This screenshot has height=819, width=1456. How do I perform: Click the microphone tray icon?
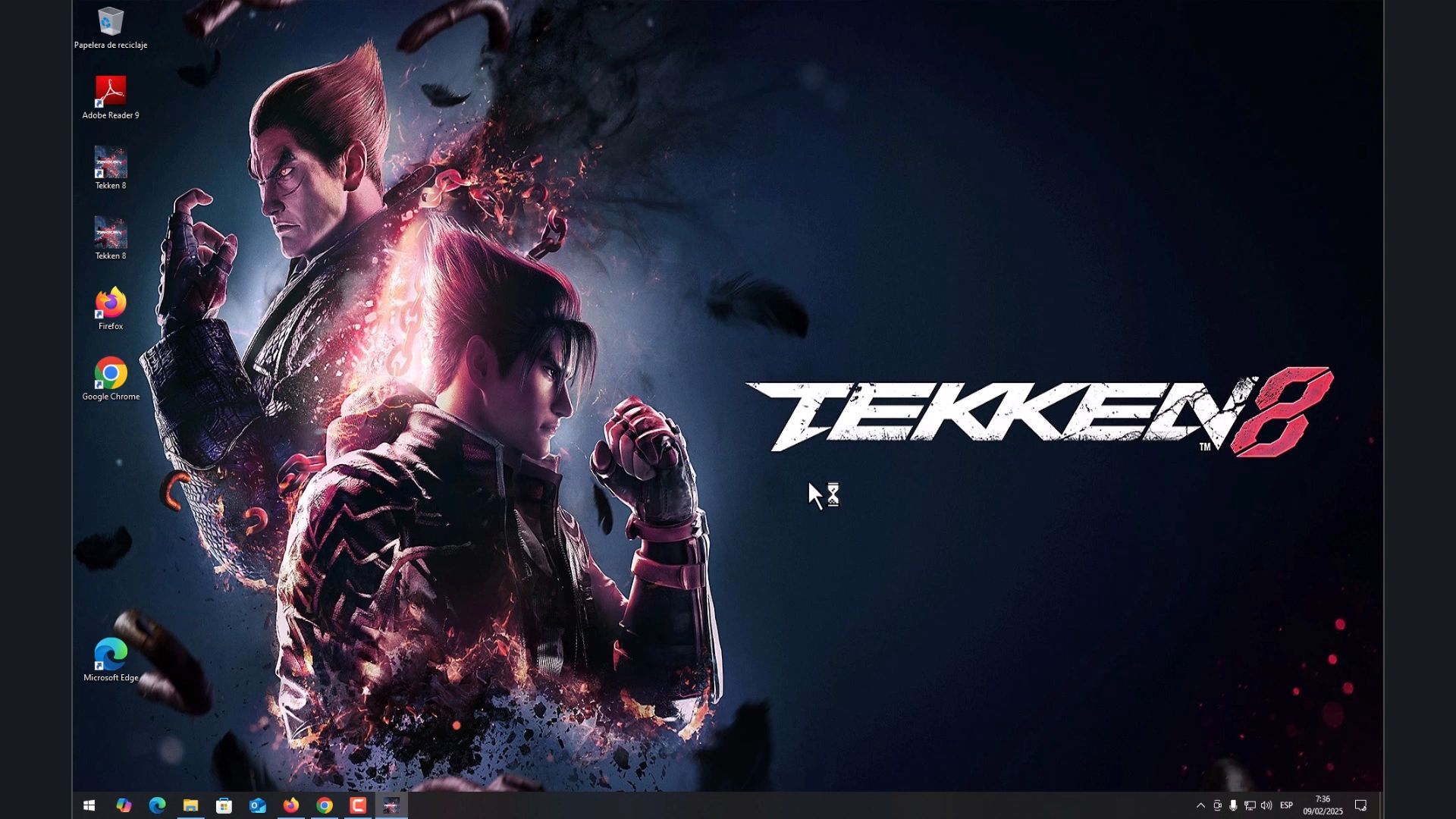(x=1234, y=805)
